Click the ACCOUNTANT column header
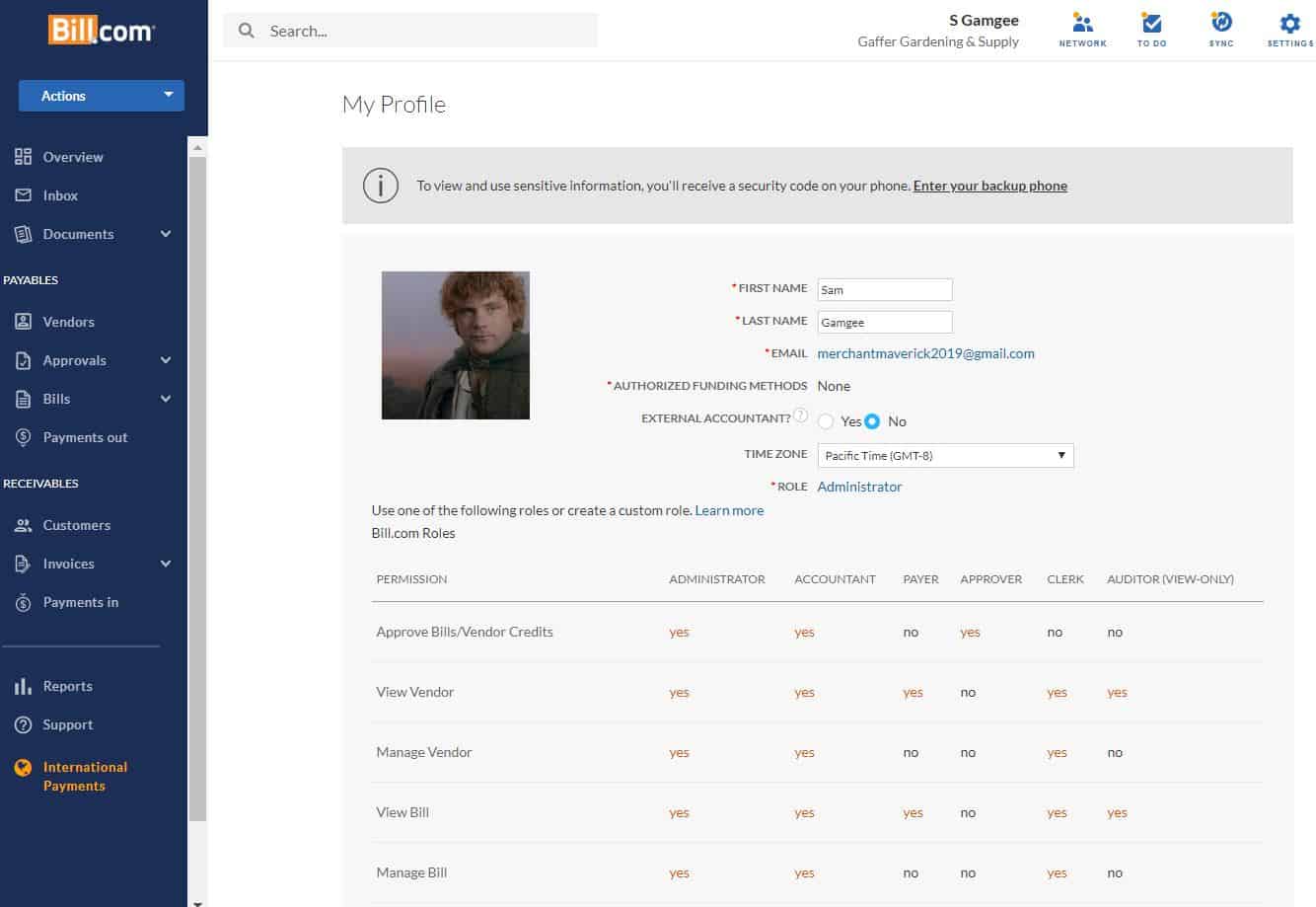The height and width of the screenshot is (907, 1316). point(835,579)
